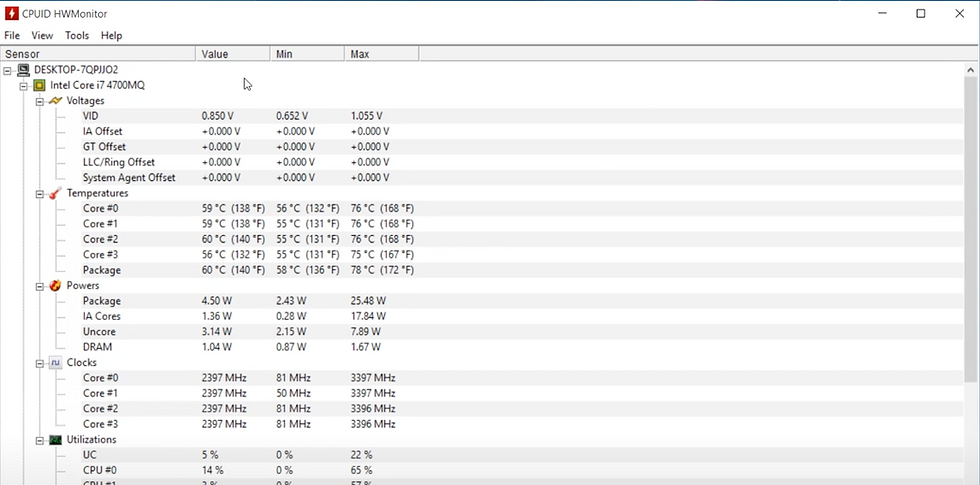This screenshot has height=485, width=980.
Task: Collapse the Powers section
Action: [40, 286]
